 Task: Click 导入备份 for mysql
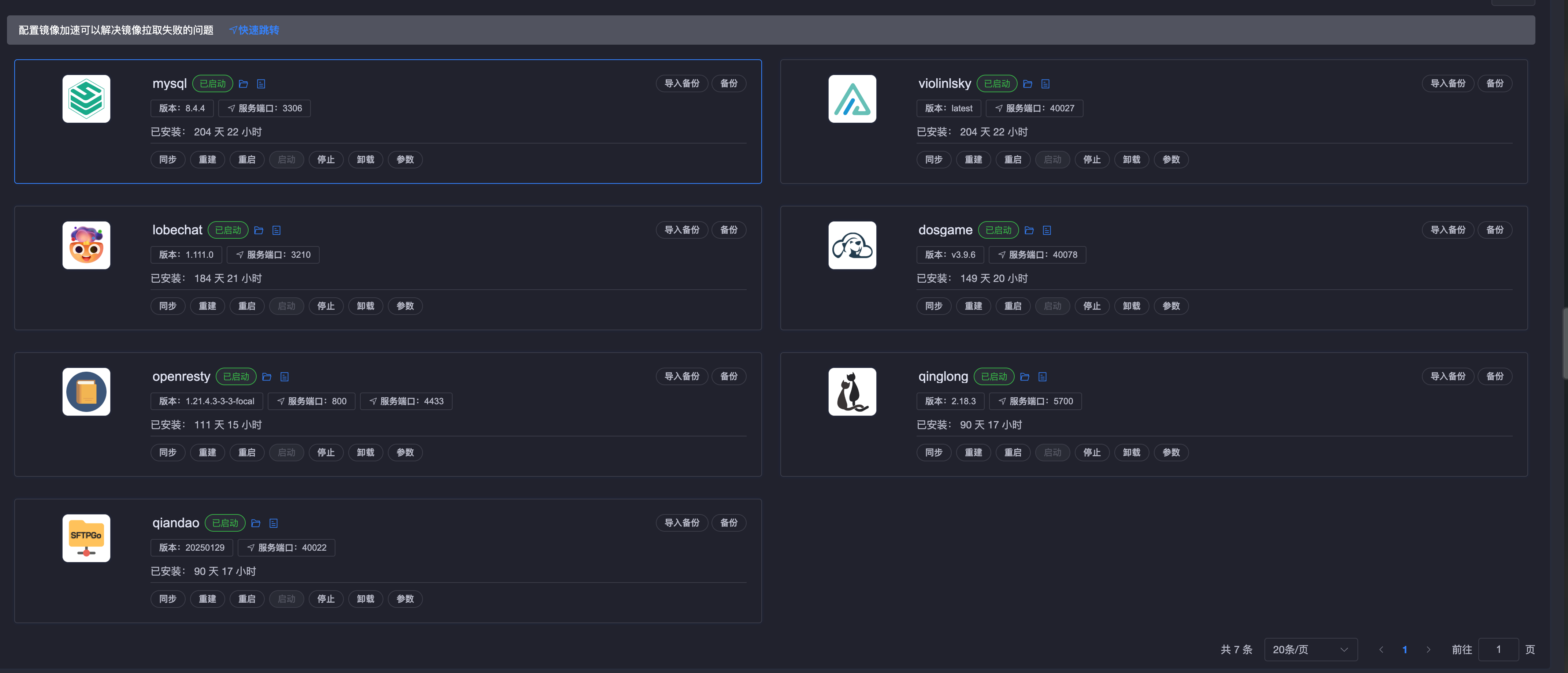tap(682, 83)
